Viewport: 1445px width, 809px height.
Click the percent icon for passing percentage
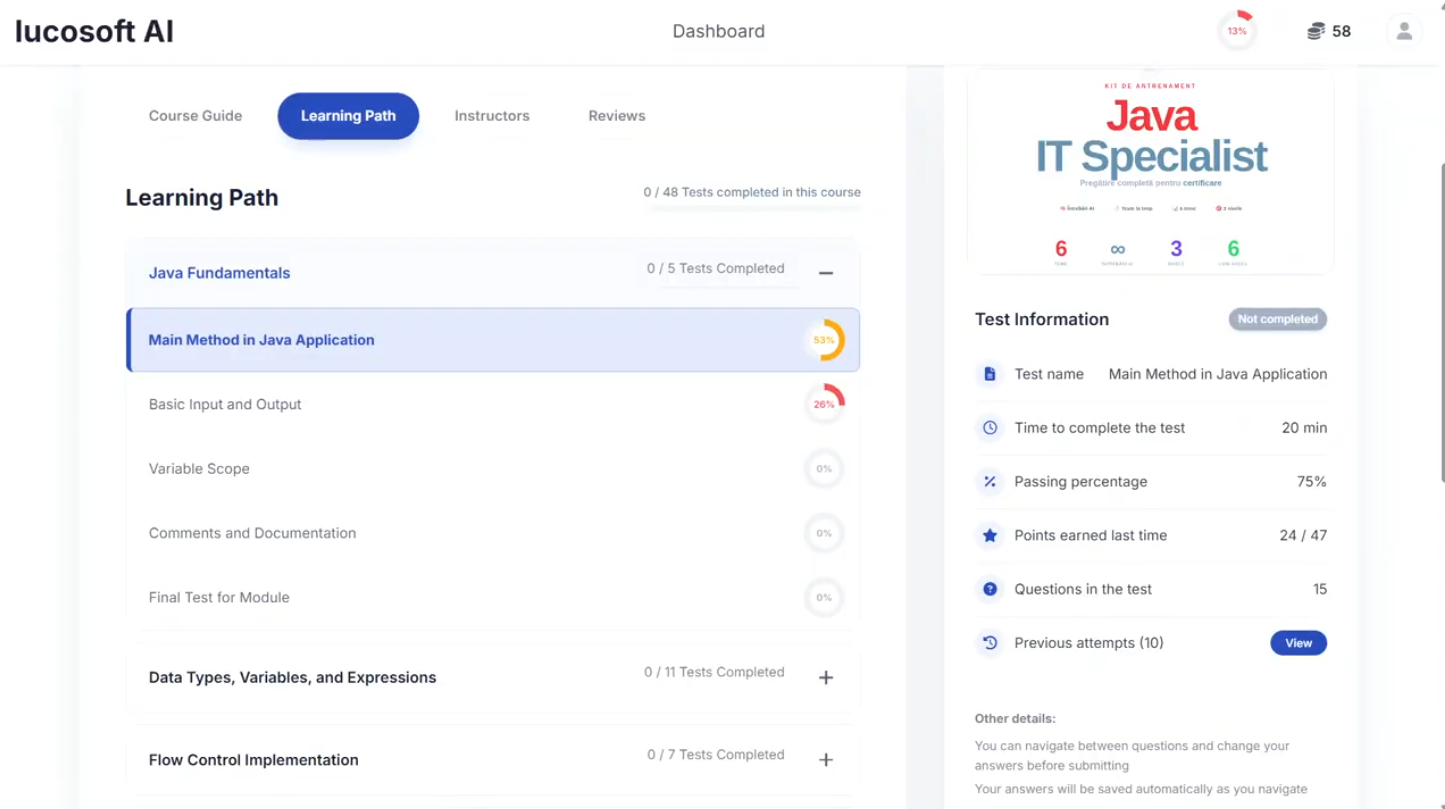[x=990, y=482]
